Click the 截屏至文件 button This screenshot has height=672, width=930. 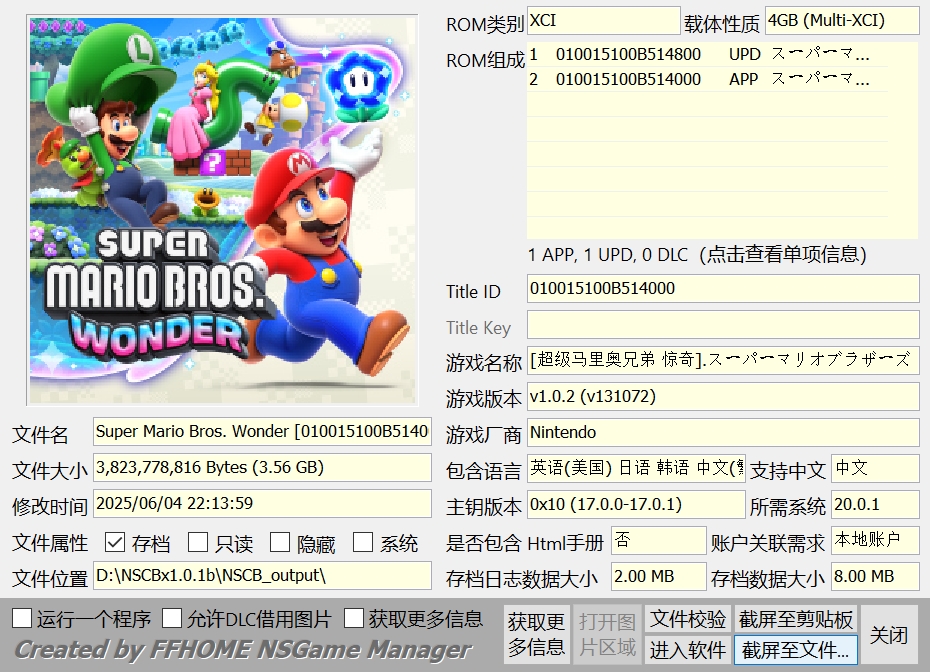point(795,650)
